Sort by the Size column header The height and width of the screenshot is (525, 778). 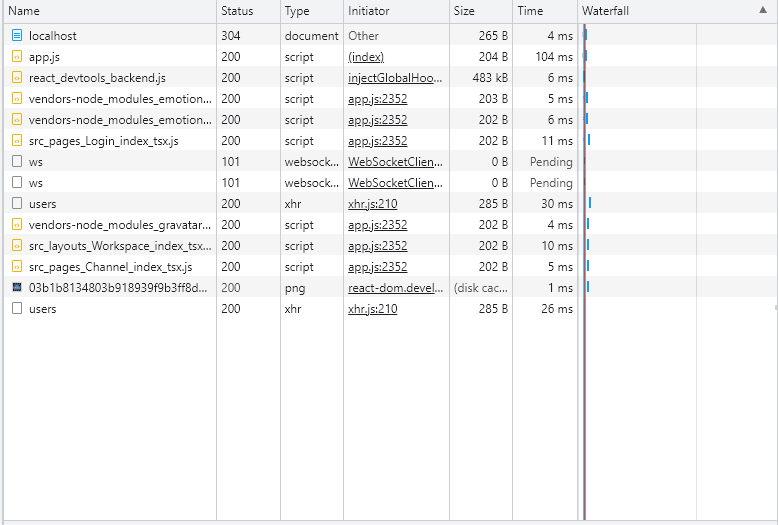pos(481,11)
